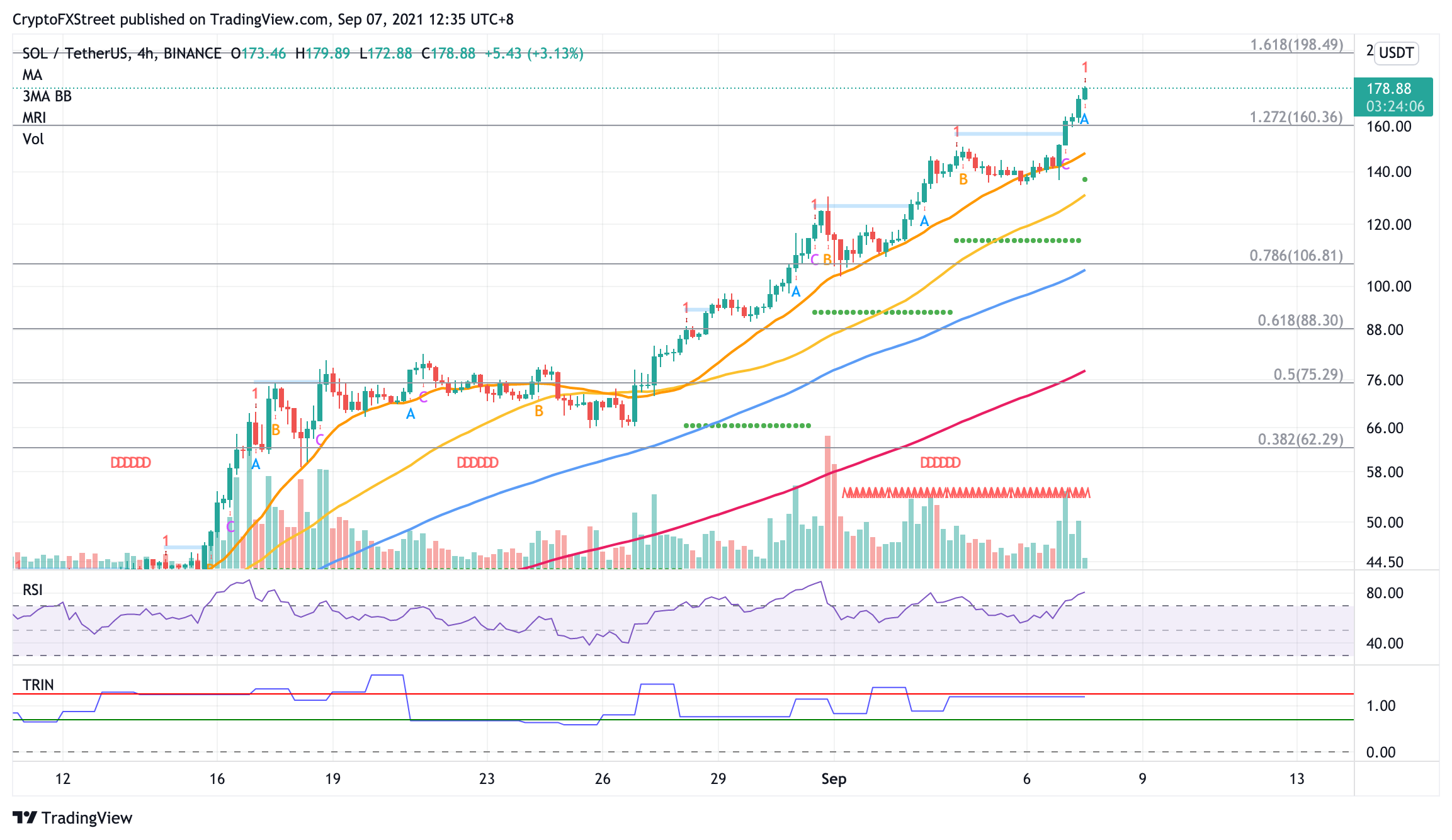Click the low value L172.88
The width and height of the screenshot is (1452, 840).
385,54
